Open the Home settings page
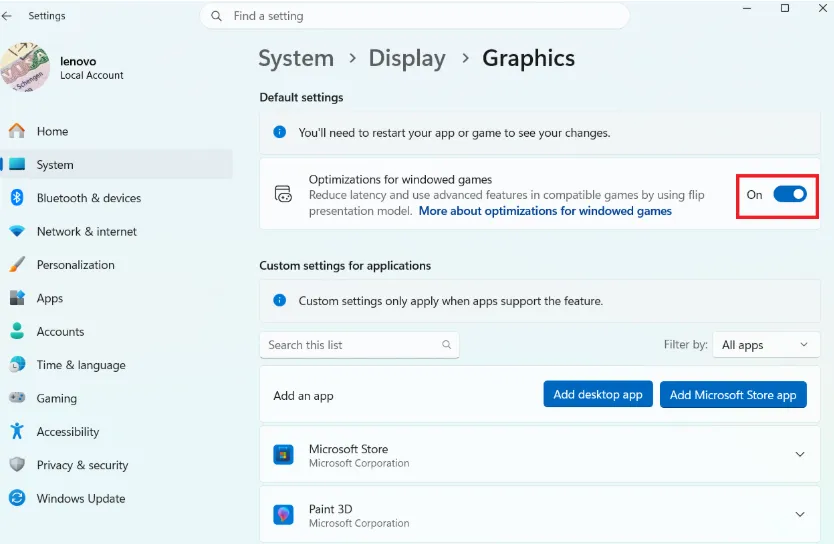Viewport: 834px width, 544px height. tap(117, 131)
